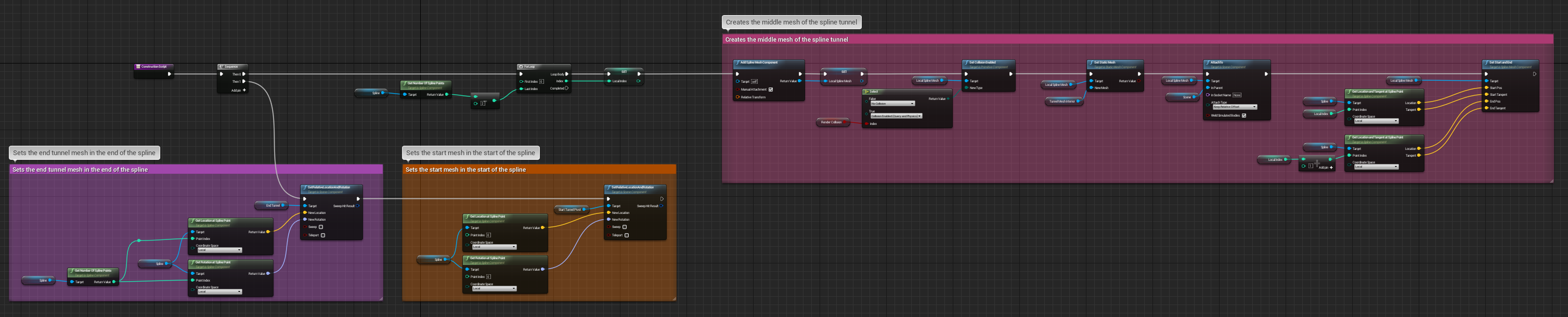Click Construction Script's exec output pin

[x=169, y=74]
